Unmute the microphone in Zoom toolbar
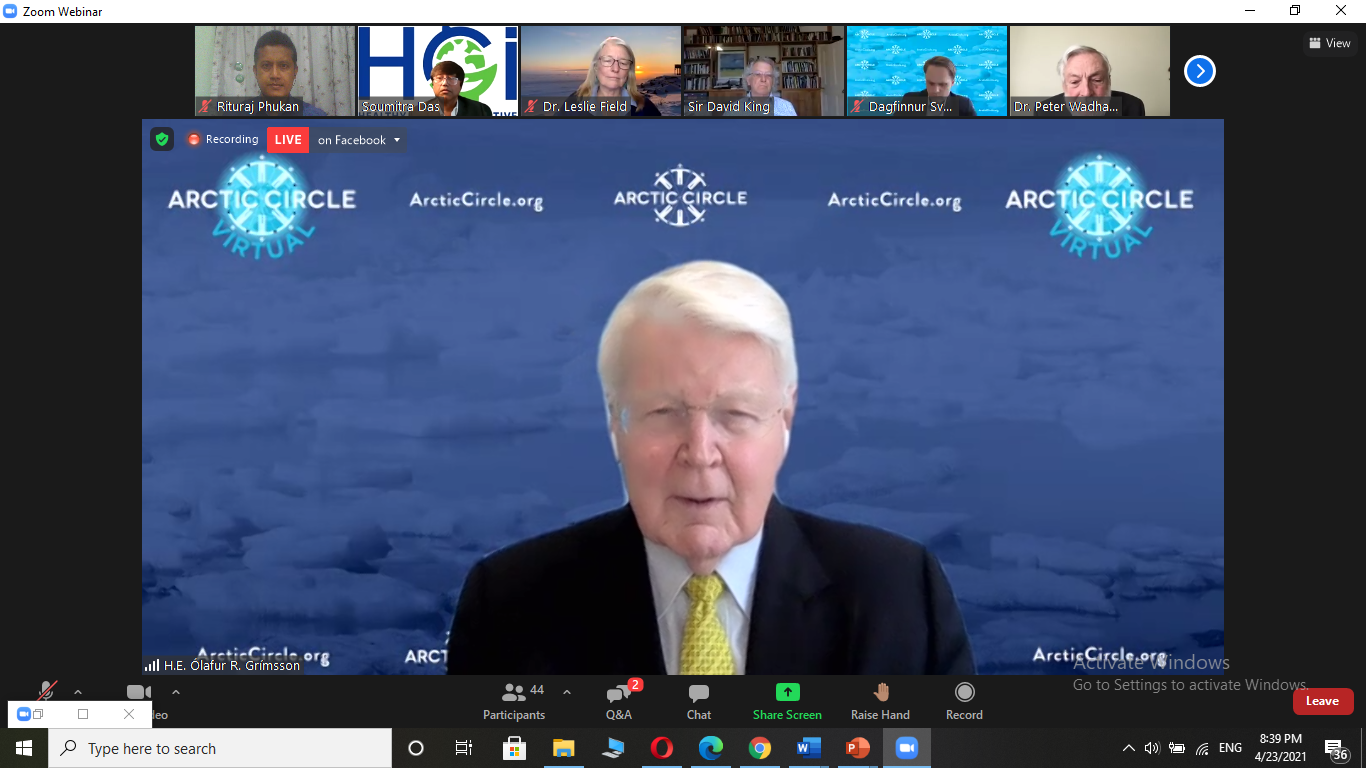Image resolution: width=1366 pixels, height=768 pixels. pyautogui.click(x=46, y=691)
